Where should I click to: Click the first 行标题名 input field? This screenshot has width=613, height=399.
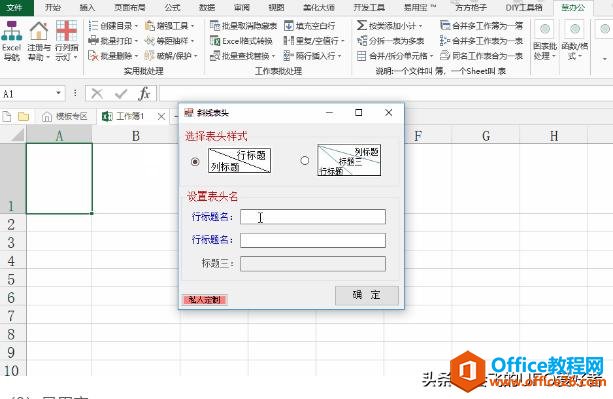(x=313, y=217)
